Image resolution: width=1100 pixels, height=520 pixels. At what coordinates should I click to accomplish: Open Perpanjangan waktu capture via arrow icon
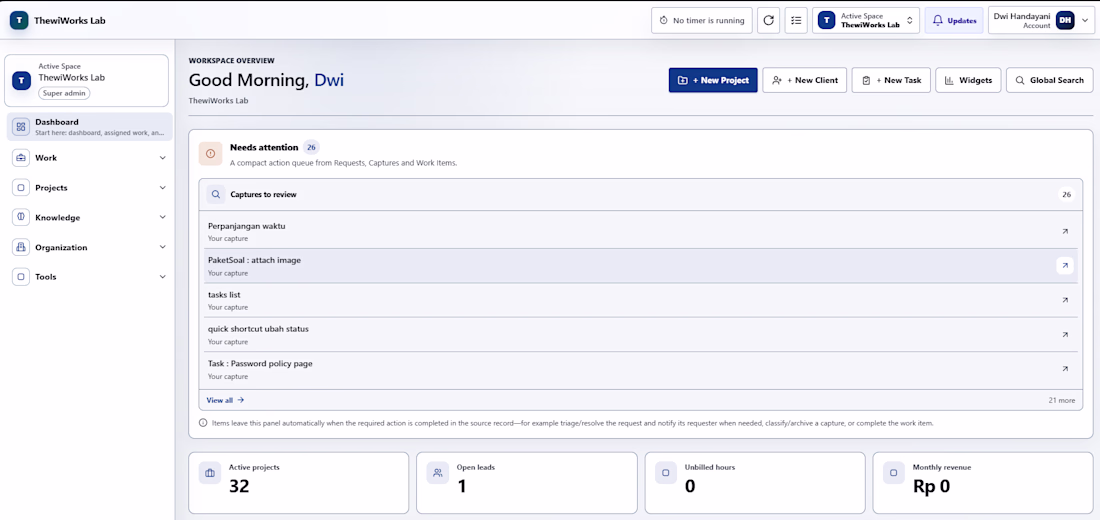coord(1065,231)
